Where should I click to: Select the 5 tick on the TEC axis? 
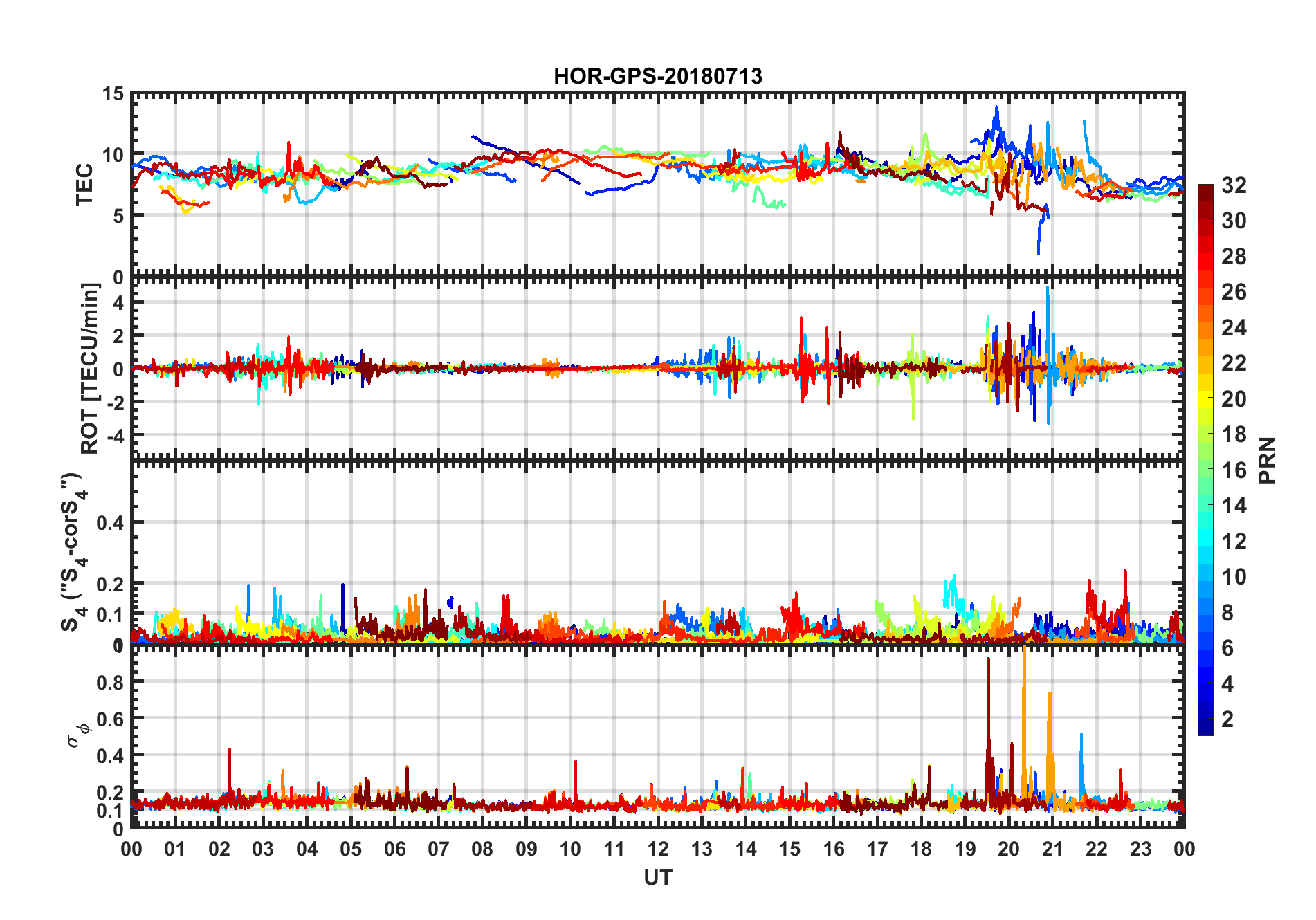119,216
